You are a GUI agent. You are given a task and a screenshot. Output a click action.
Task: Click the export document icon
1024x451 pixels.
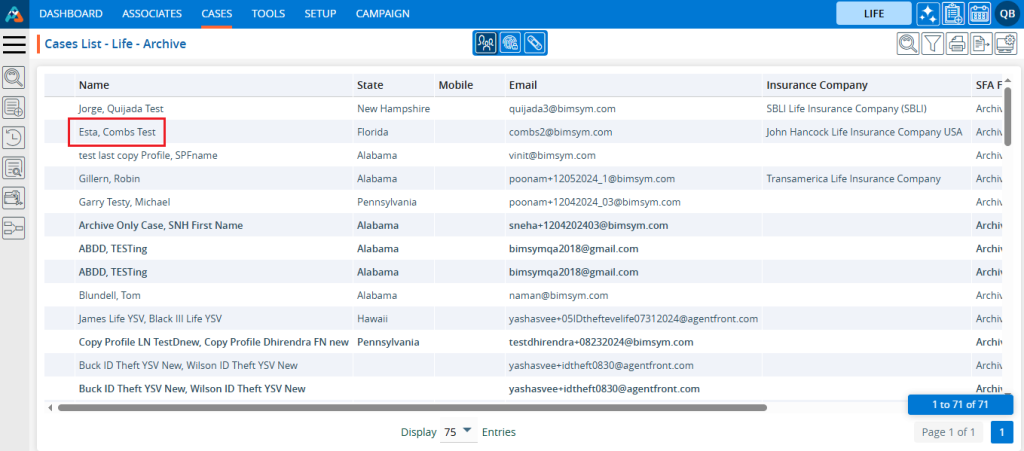coord(981,43)
